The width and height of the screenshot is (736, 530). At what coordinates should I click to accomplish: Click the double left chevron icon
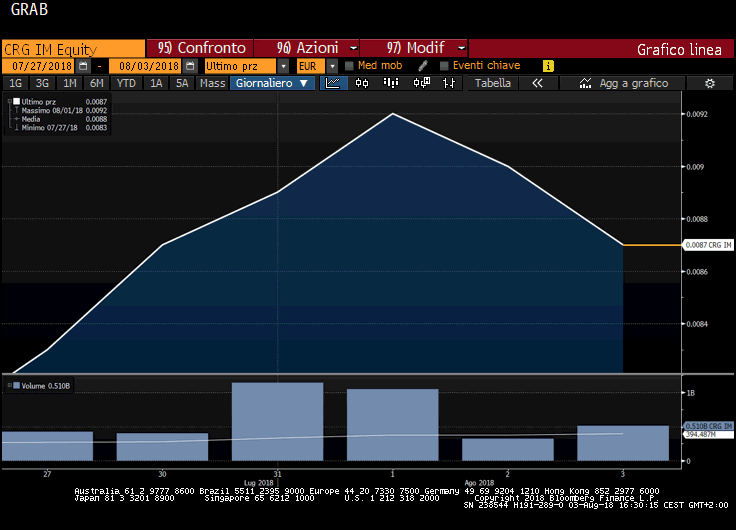coord(537,83)
